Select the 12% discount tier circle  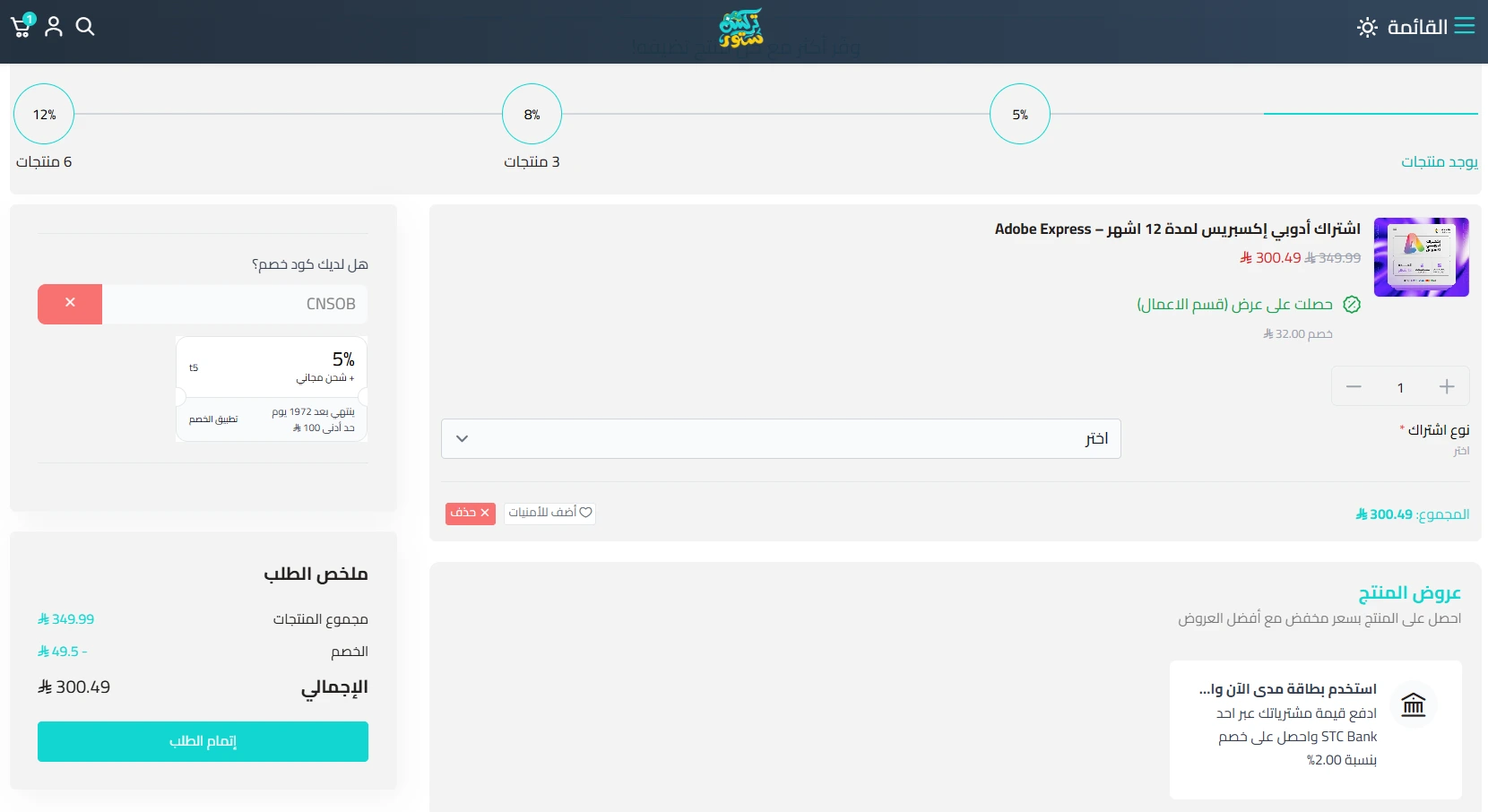pyautogui.click(x=44, y=114)
